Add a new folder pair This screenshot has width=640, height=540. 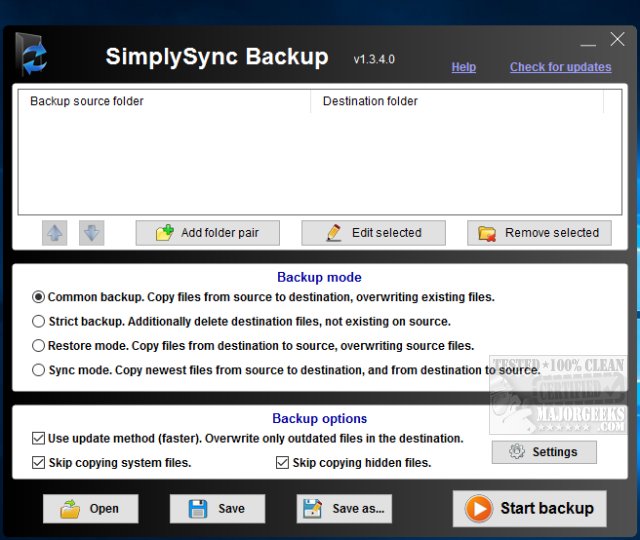(x=207, y=233)
